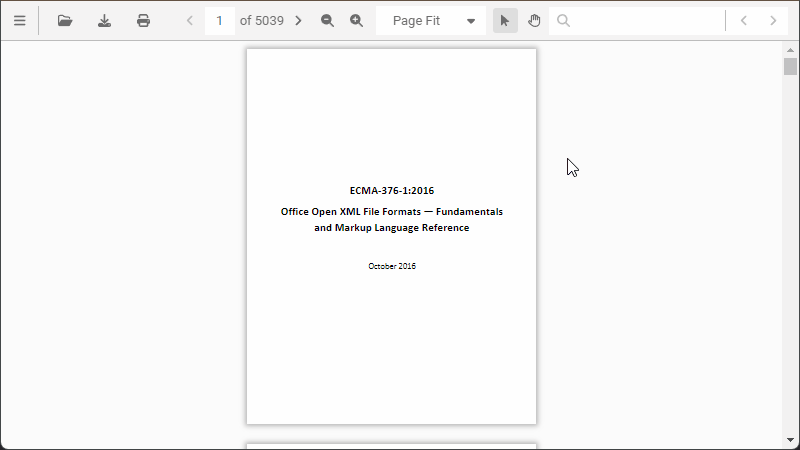Zoom in with the magnifier plus icon
800x450 pixels.
pyautogui.click(x=356, y=21)
